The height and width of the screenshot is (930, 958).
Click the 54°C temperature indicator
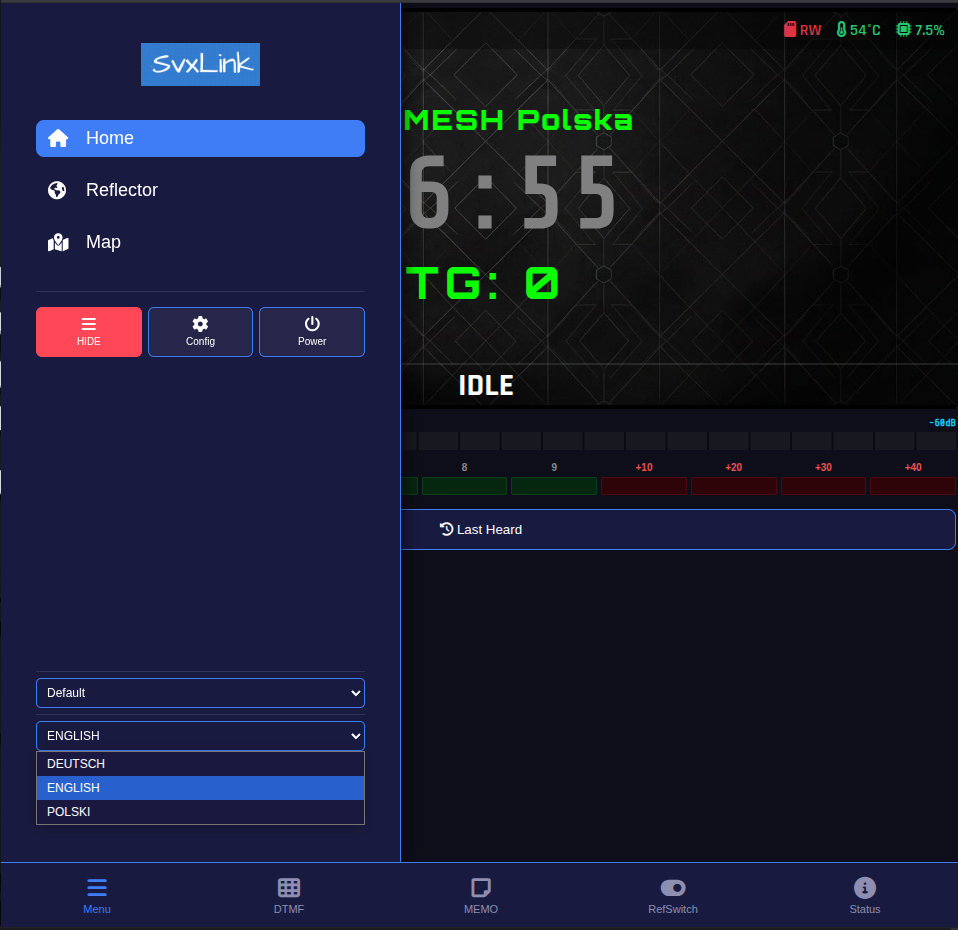pos(858,30)
